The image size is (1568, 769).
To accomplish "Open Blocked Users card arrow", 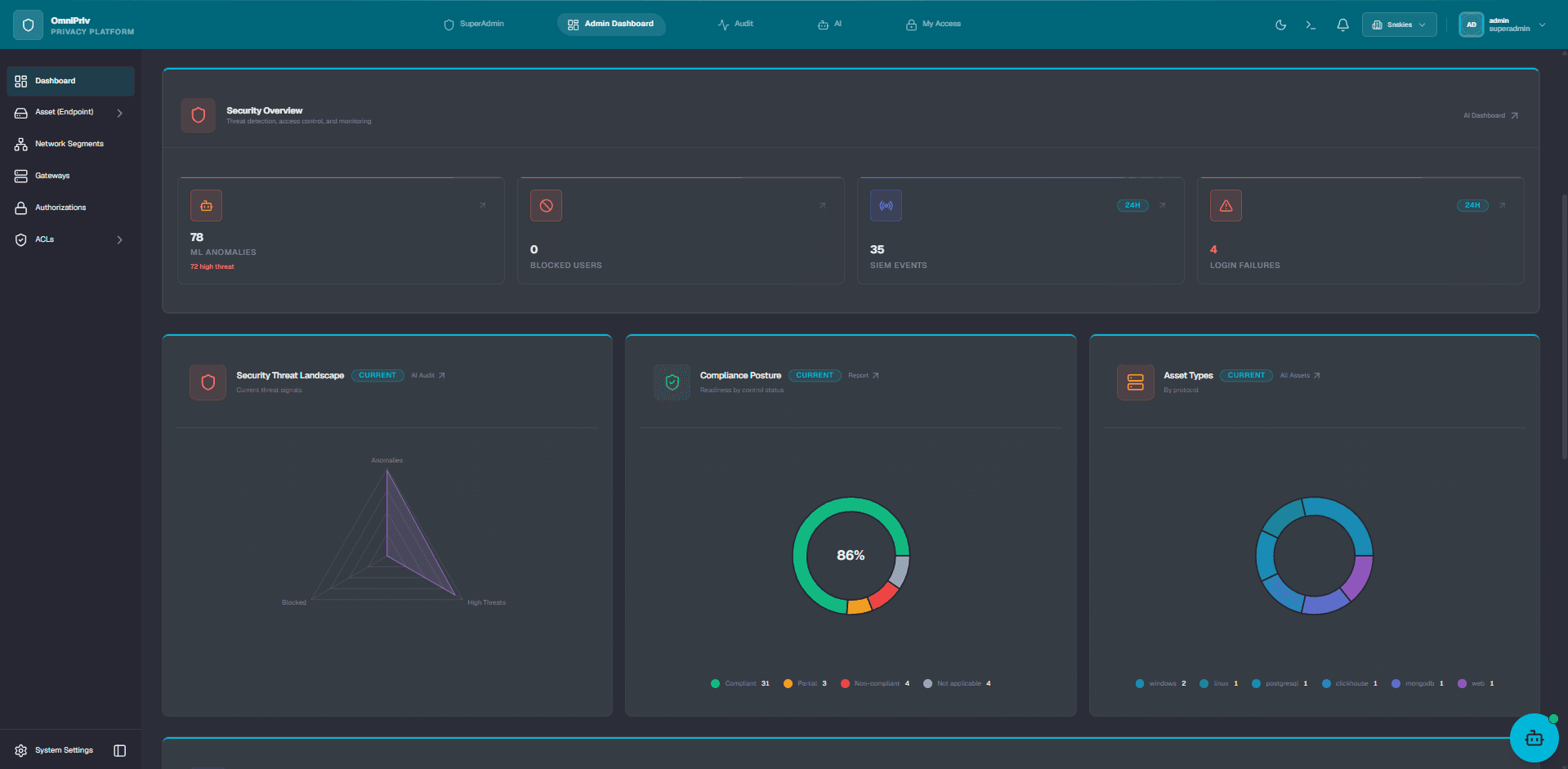I will (x=822, y=205).
